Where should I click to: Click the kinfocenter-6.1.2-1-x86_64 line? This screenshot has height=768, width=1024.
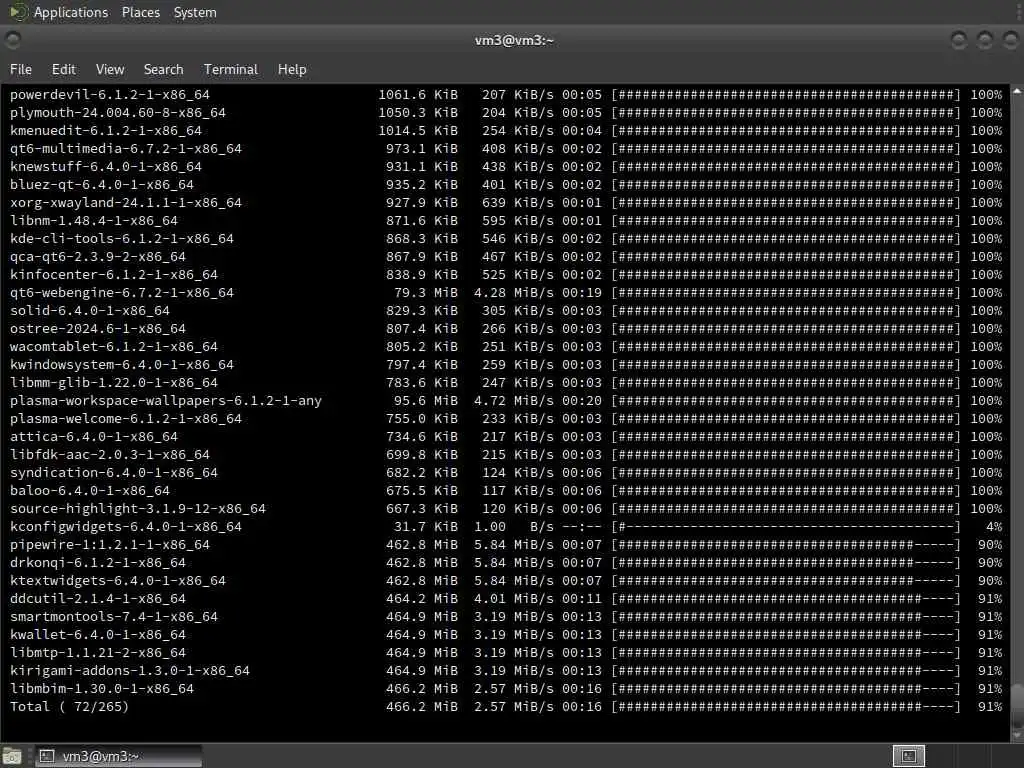[x=506, y=274]
